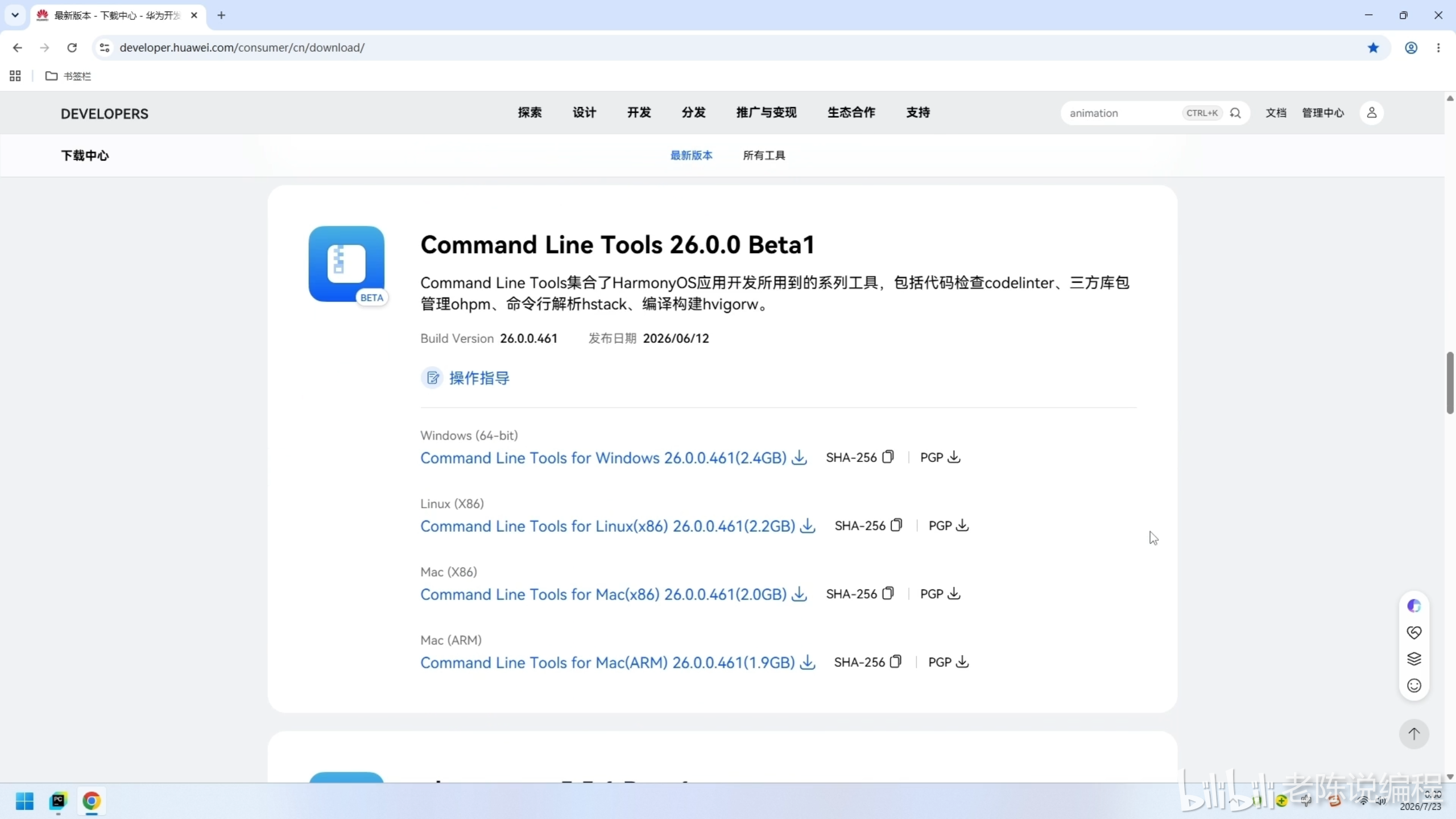Click the page vertical scrollbar thumb
1456x819 pixels.
point(1450,383)
